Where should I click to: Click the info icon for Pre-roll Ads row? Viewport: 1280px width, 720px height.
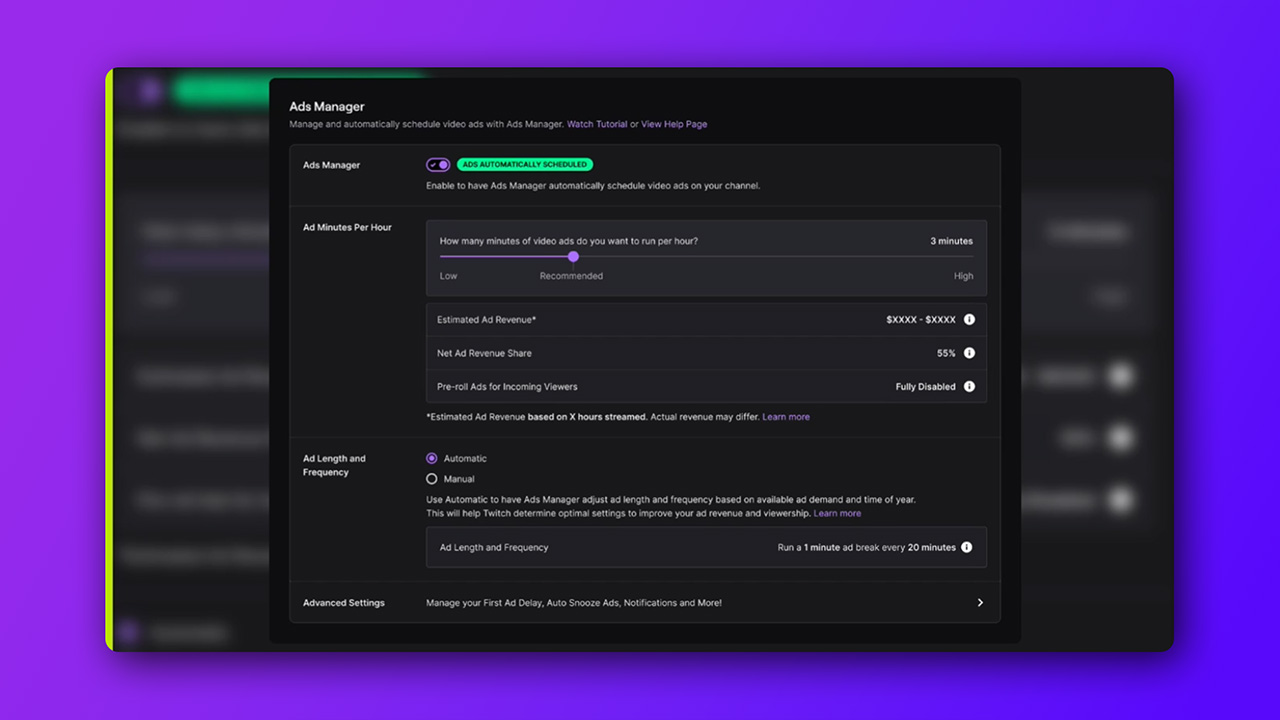(x=969, y=386)
